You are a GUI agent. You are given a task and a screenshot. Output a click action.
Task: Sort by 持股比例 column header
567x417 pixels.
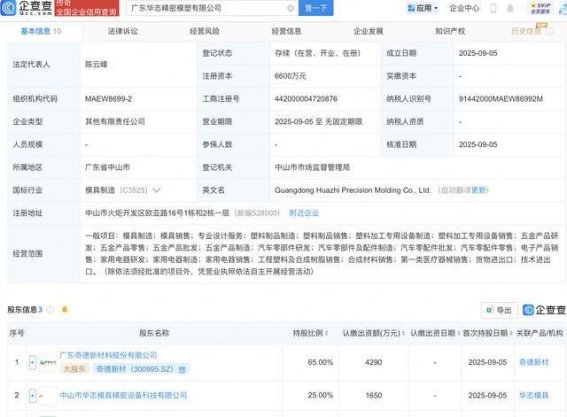pyautogui.click(x=311, y=333)
